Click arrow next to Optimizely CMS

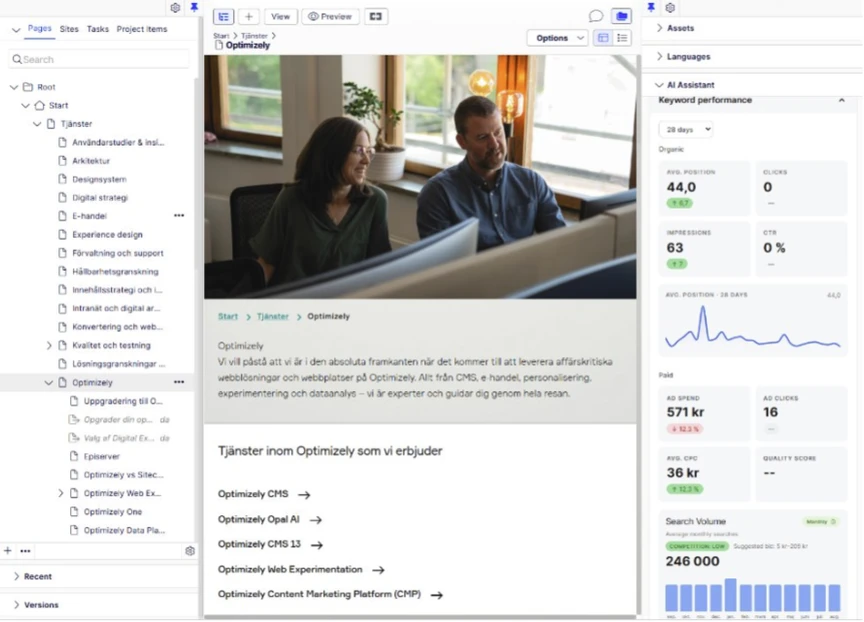304,495
